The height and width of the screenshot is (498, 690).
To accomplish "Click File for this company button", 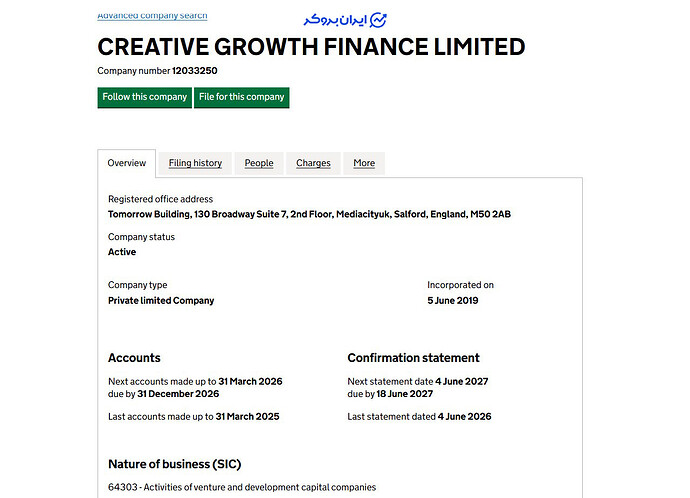I will point(242,97).
